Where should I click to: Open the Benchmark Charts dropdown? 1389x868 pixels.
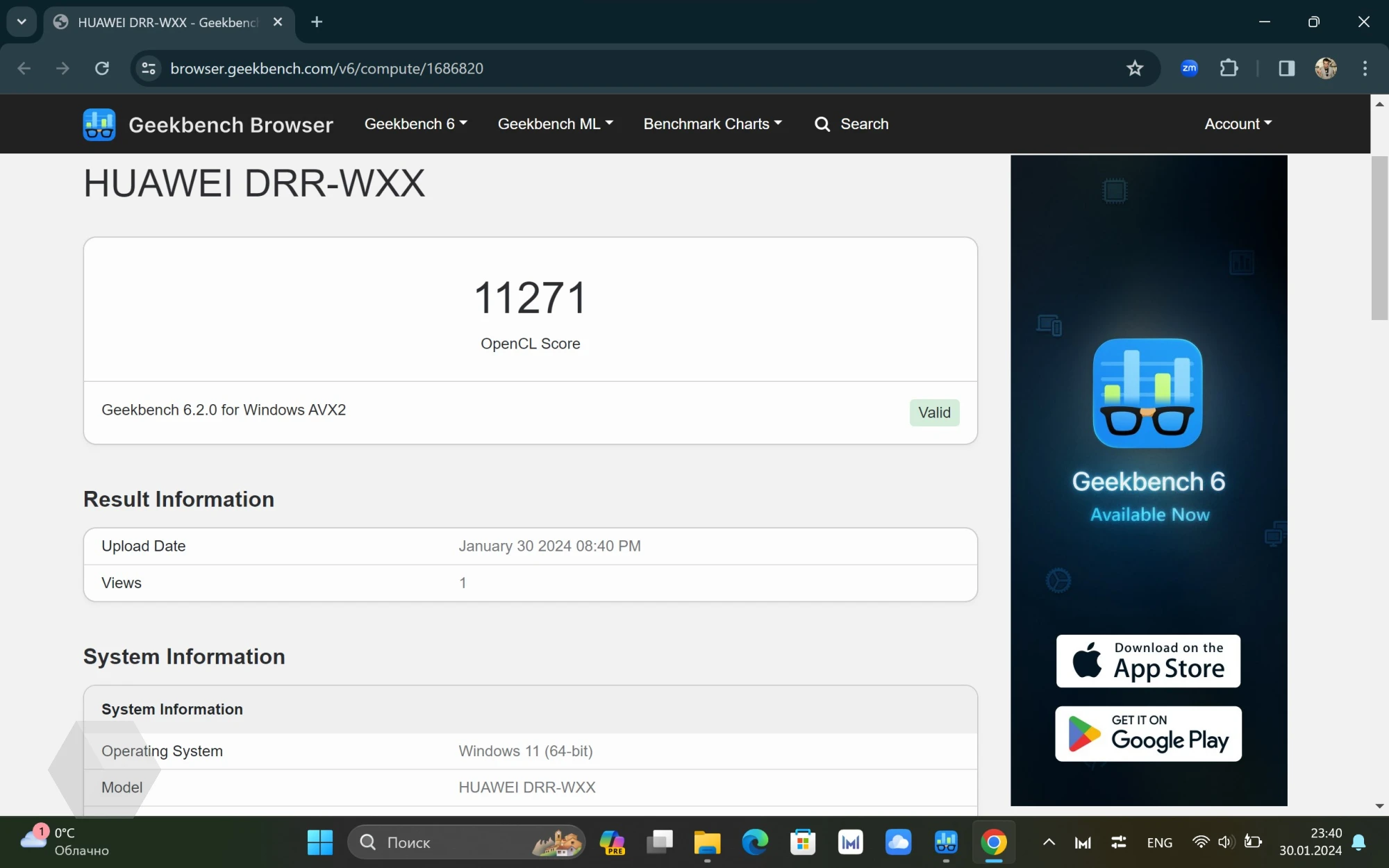point(713,124)
